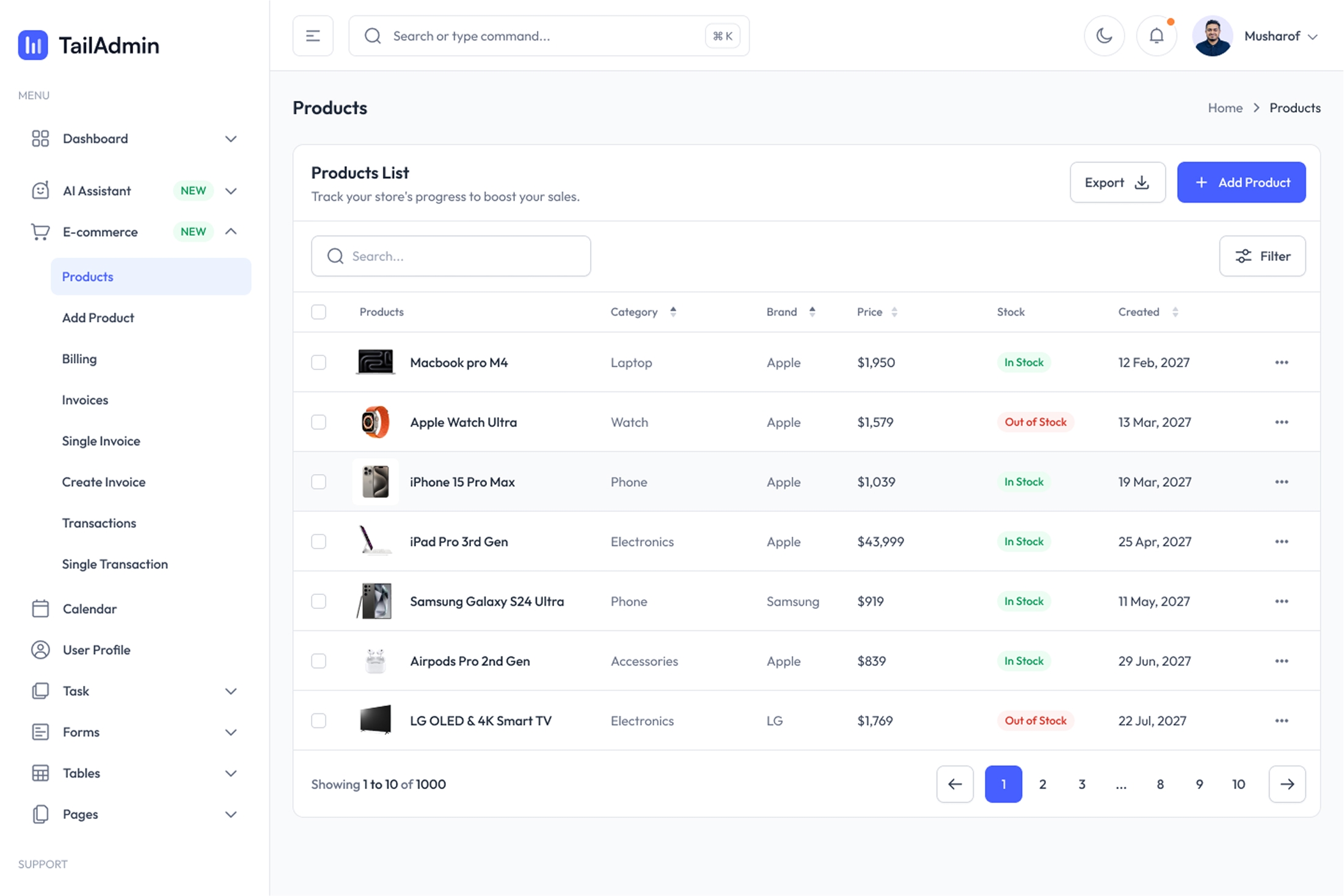Expand the Tables menu chevron

[x=231, y=773]
